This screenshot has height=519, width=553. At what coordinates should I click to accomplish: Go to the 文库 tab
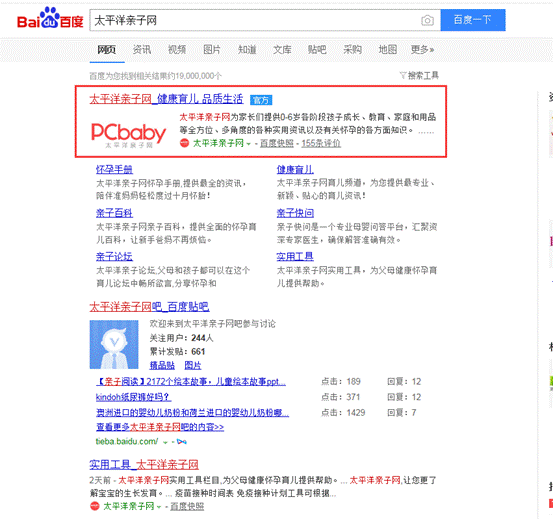pos(282,50)
